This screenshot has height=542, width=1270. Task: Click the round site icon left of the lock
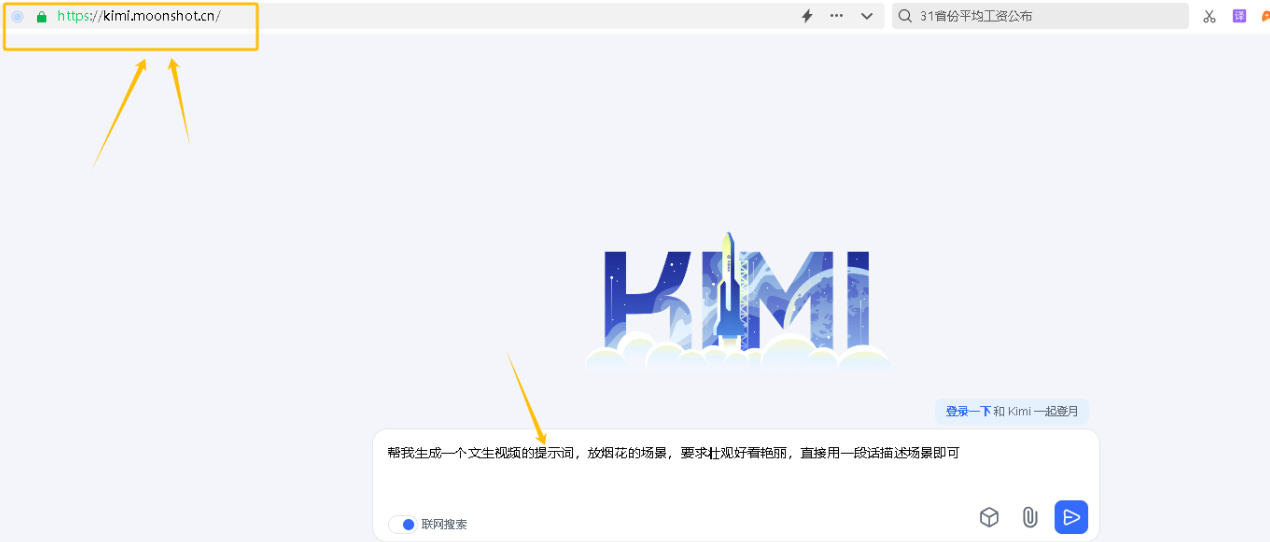[17, 17]
